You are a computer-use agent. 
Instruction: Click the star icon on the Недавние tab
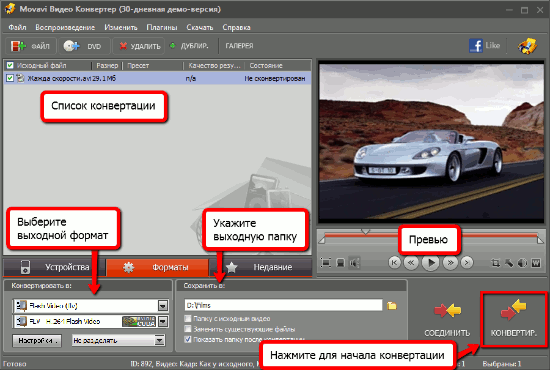tap(232, 267)
